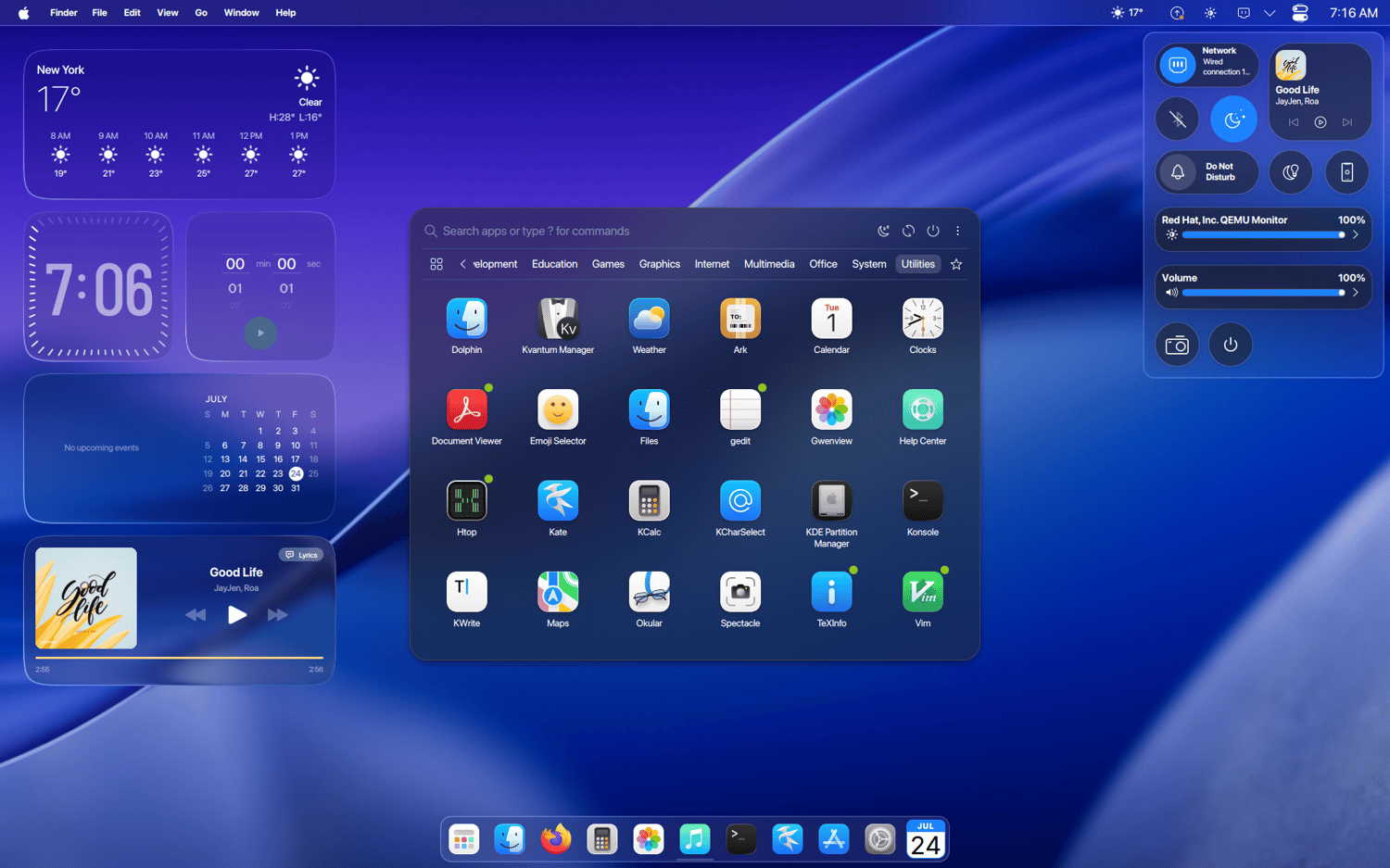
Task: Expand the QEMU Monitor brightness options arrow
Action: 1356,235
